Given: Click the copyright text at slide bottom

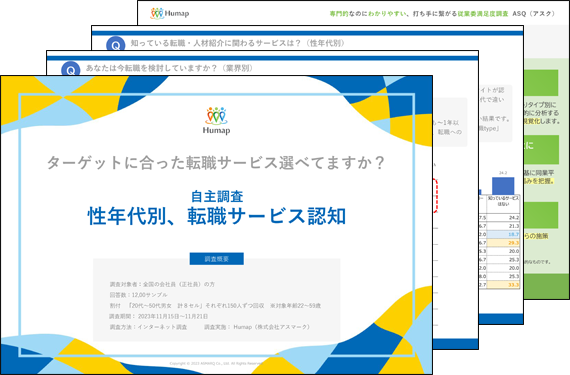Looking at the screenshot, I should (216, 363).
